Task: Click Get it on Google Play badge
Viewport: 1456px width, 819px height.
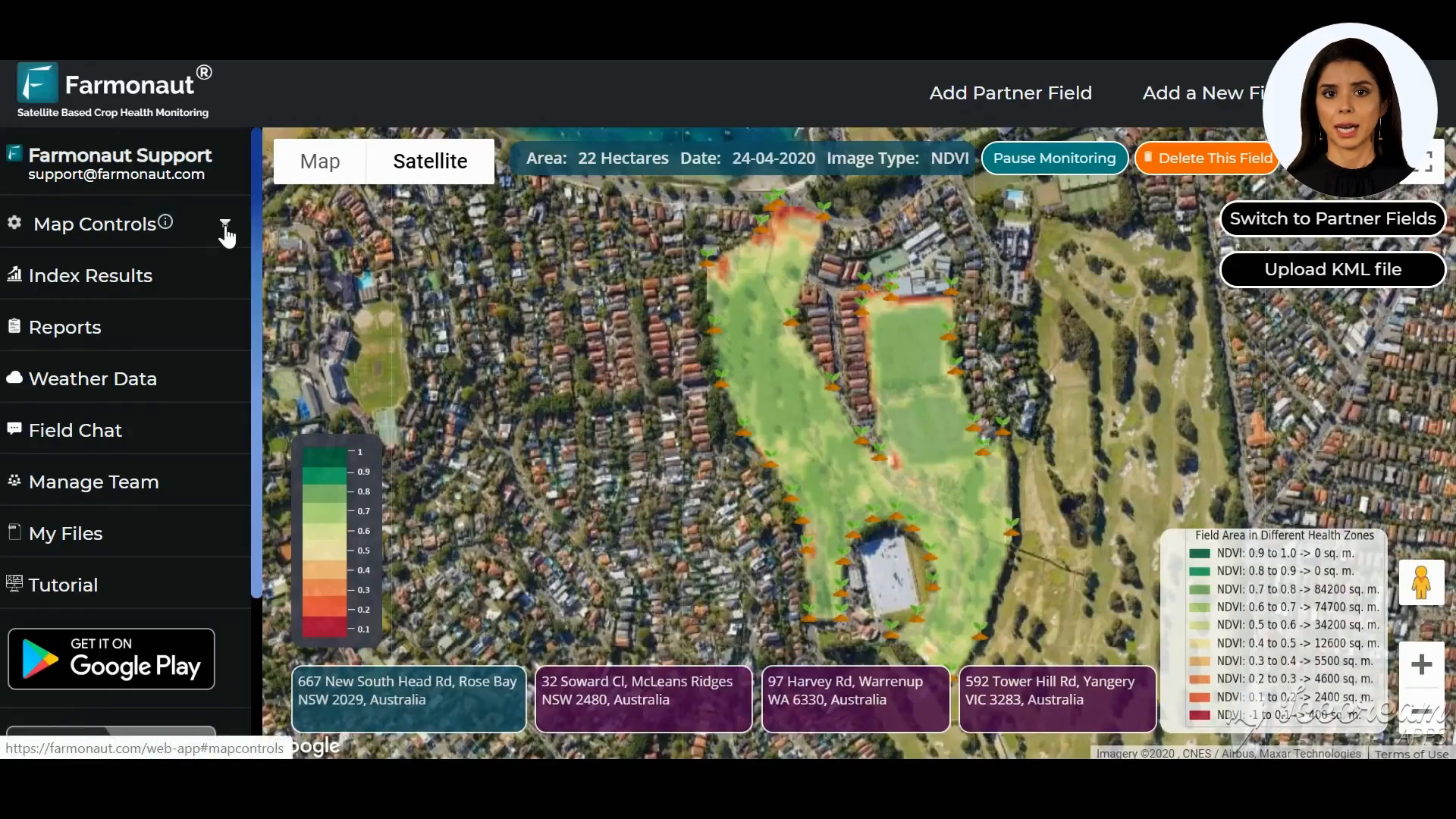Action: click(x=111, y=659)
